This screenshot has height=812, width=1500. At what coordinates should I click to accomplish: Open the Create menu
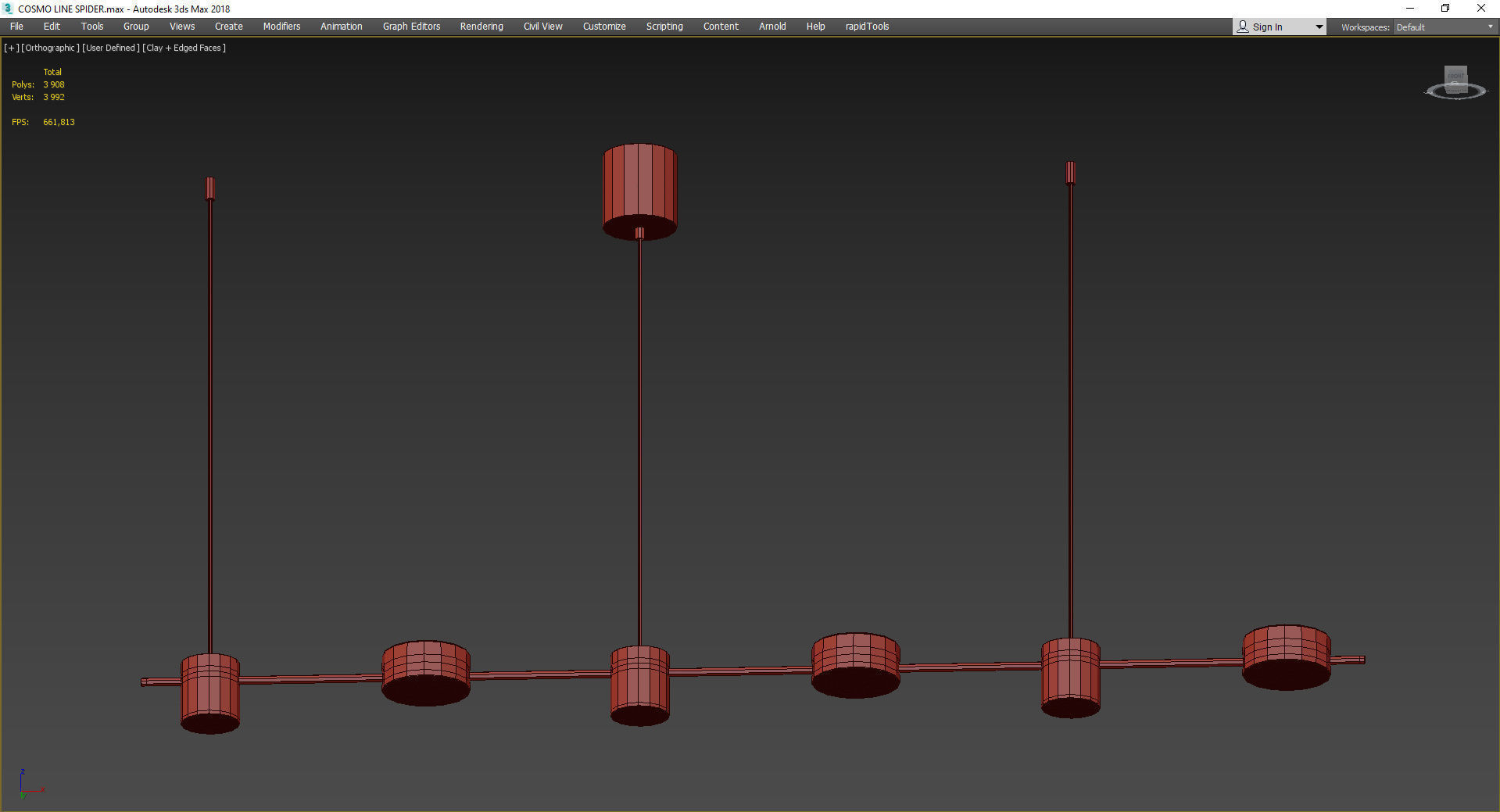point(229,27)
